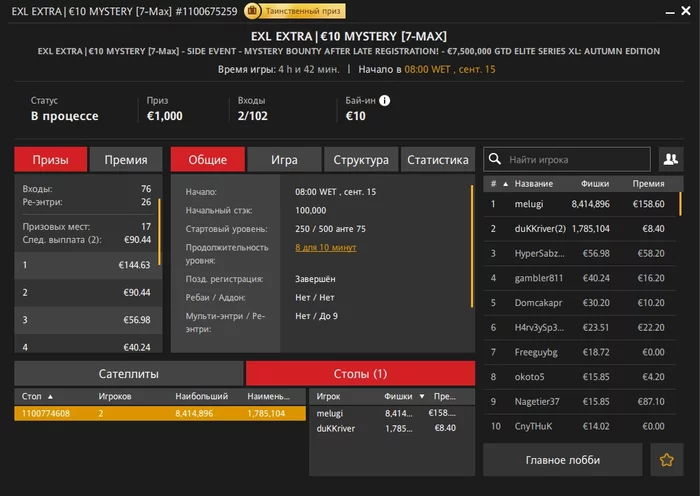700x496 pixels.
Task: Select player HyperSabz in the list
Action: 579,253
